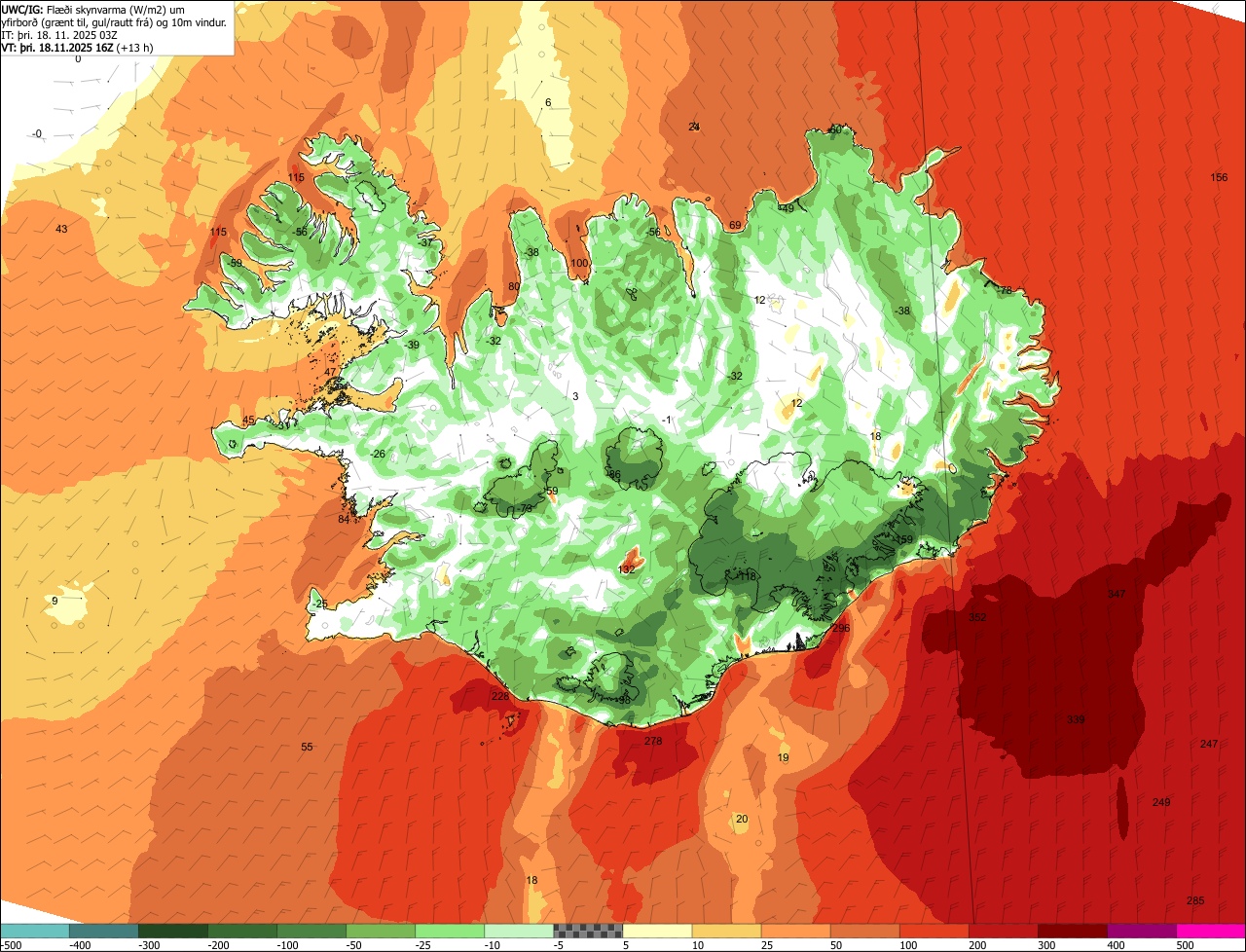Pick the dark maroon 300 to 400 swatch
This screenshot has width=1246, height=952.
pyautogui.click(x=1071, y=930)
